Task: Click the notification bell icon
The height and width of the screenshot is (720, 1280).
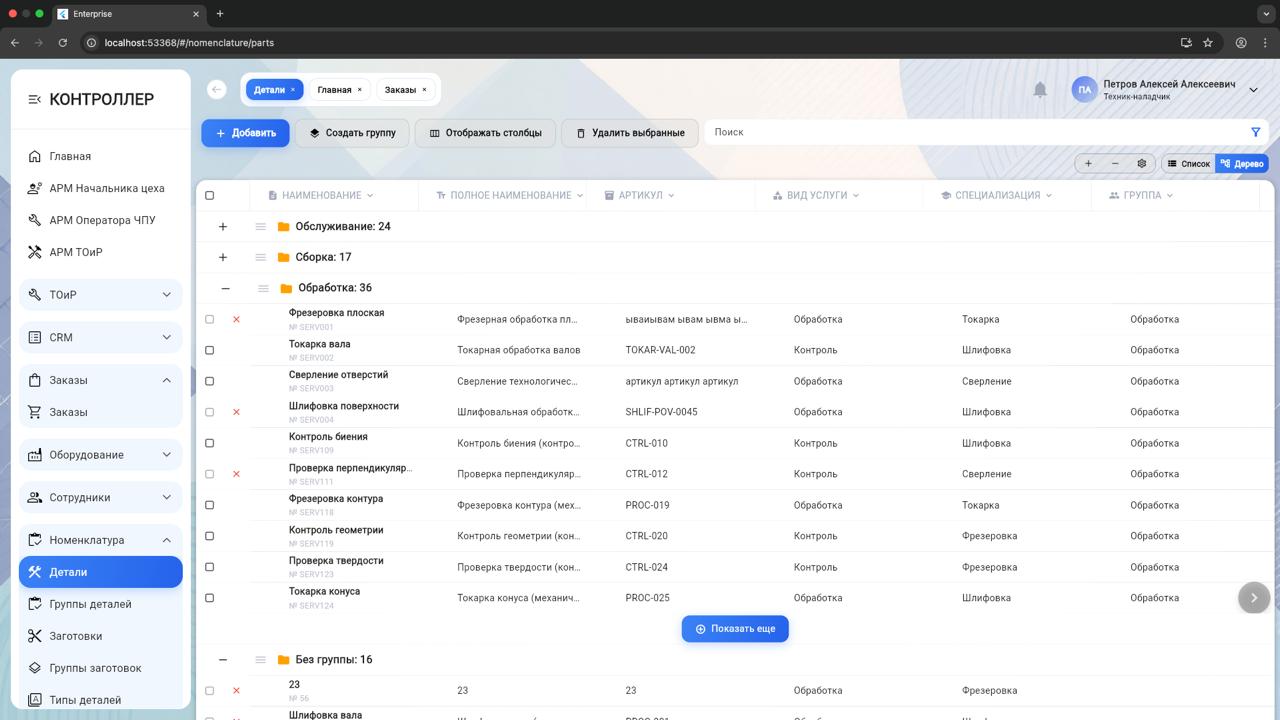Action: pos(1040,90)
